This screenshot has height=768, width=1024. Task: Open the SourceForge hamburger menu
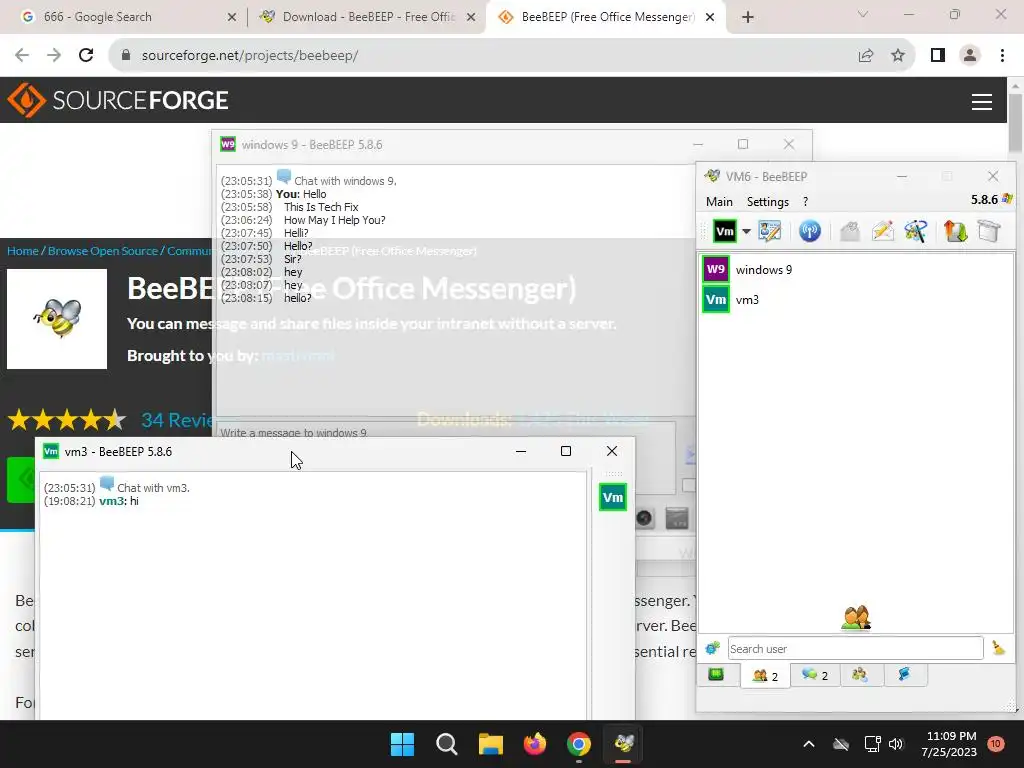pyautogui.click(x=982, y=101)
